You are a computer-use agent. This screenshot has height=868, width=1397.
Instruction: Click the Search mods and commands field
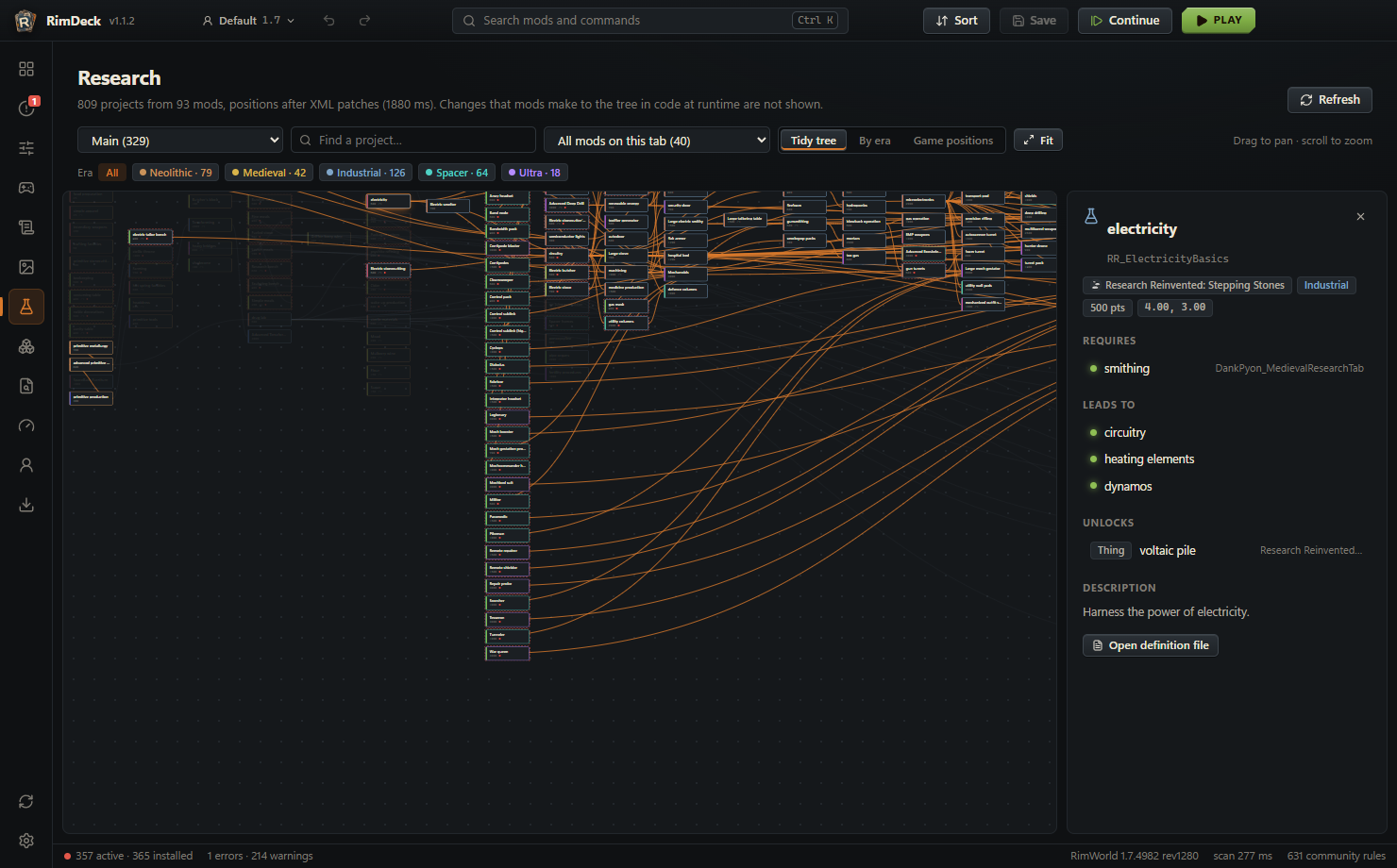(650, 21)
